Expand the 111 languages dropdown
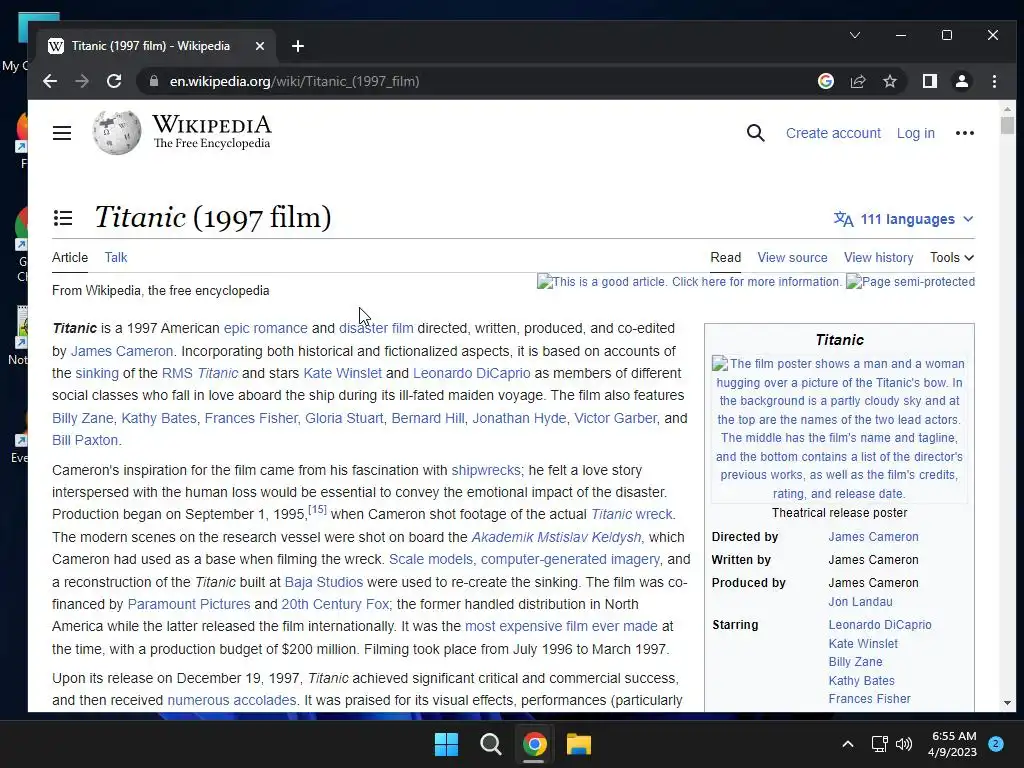This screenshot has height=768, width=1024. 904,219
